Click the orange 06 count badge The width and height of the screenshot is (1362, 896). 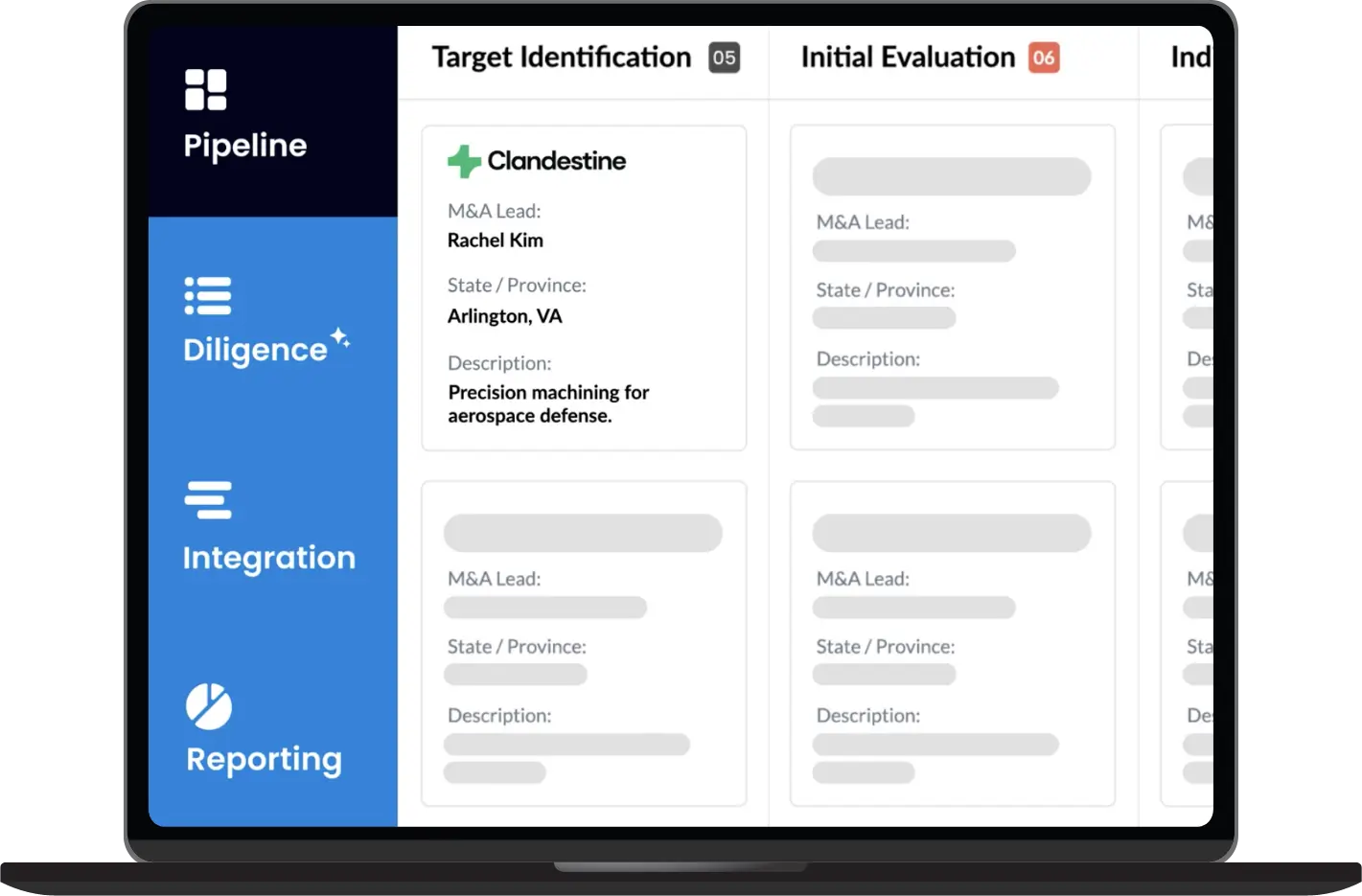(1044, 57)
